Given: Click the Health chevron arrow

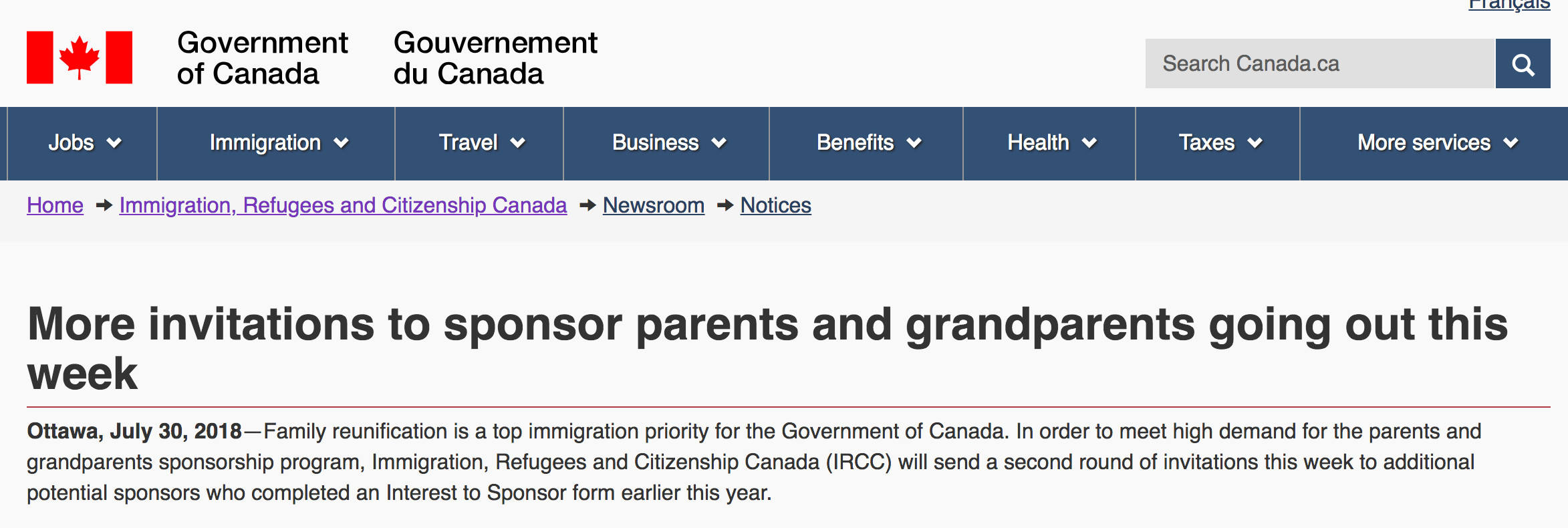Looking at the screenshot, I should point(1089,143).
